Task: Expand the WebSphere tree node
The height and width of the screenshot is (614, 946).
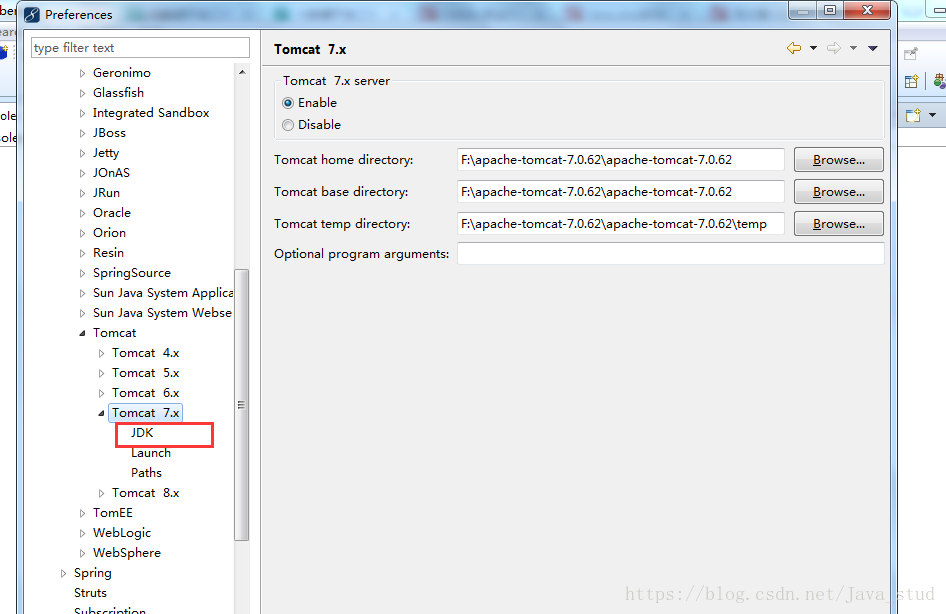Action: pyautogui.click(x=83, y=553)
